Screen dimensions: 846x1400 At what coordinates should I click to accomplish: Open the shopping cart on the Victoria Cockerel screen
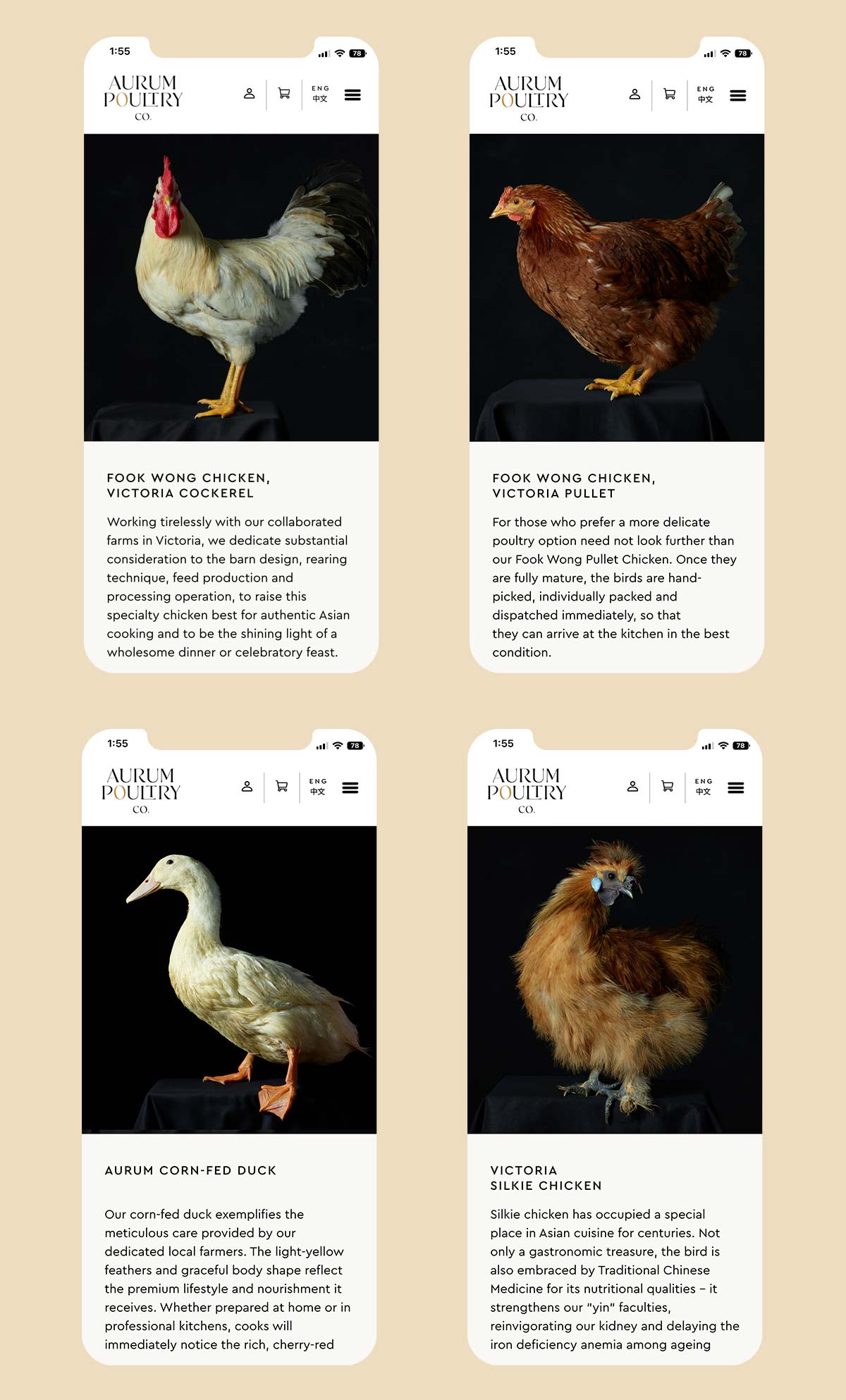pos(284,94)
